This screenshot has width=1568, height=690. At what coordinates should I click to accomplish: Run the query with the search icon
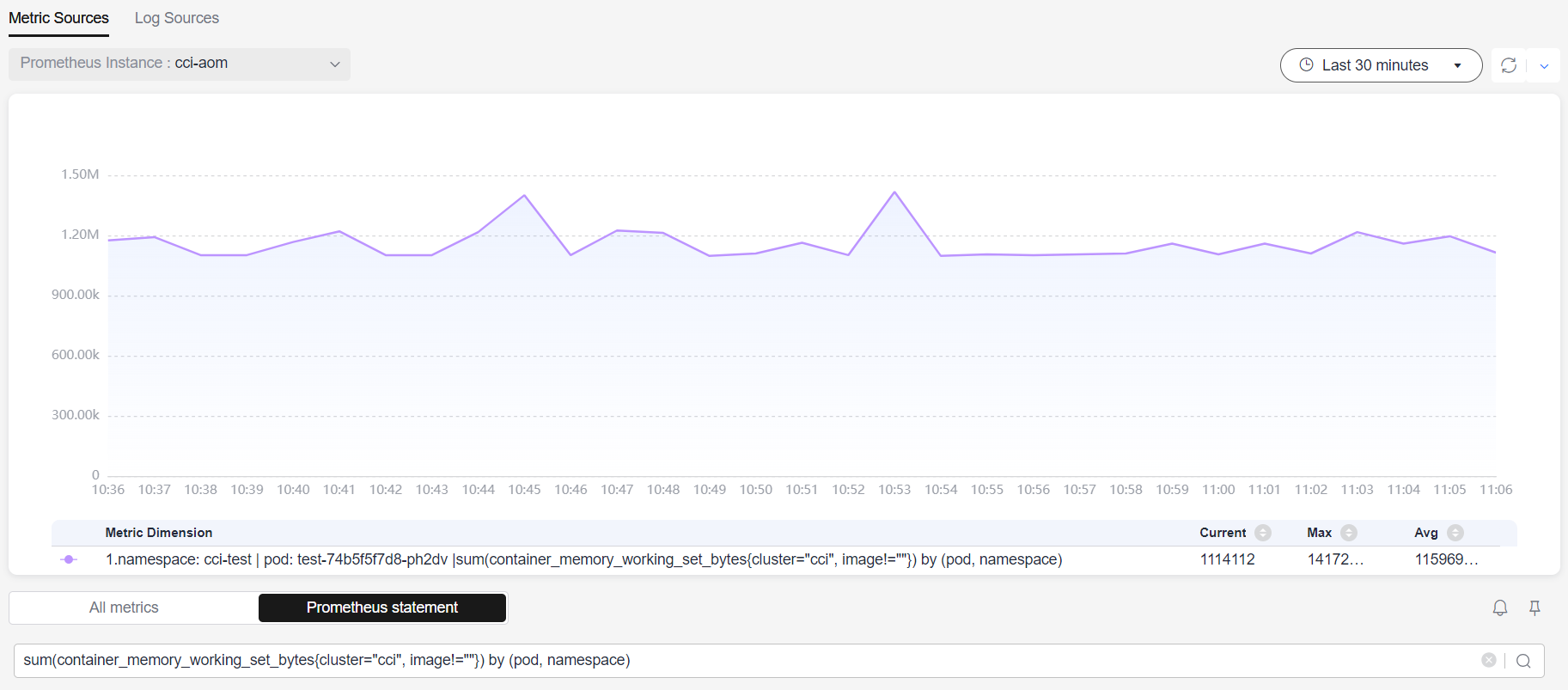point(1523,660)
